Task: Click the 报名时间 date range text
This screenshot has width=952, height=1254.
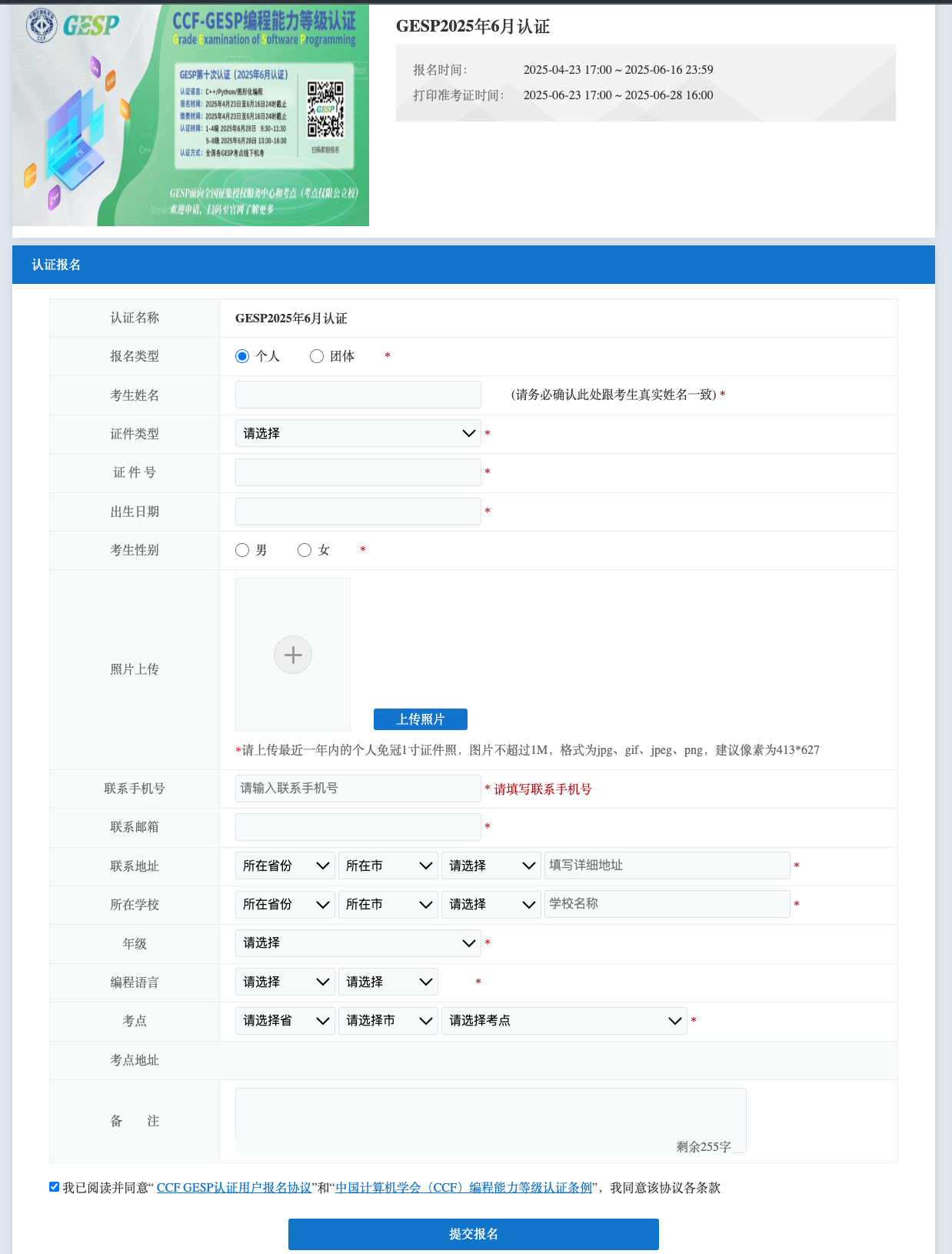Action: pyautogui.click(x=618, y=70)
